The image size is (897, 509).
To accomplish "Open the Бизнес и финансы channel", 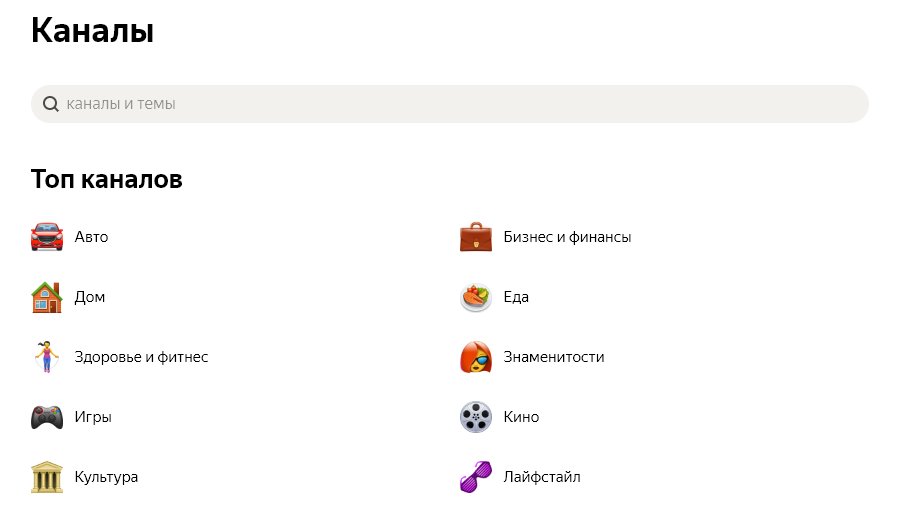I will 567,237.
